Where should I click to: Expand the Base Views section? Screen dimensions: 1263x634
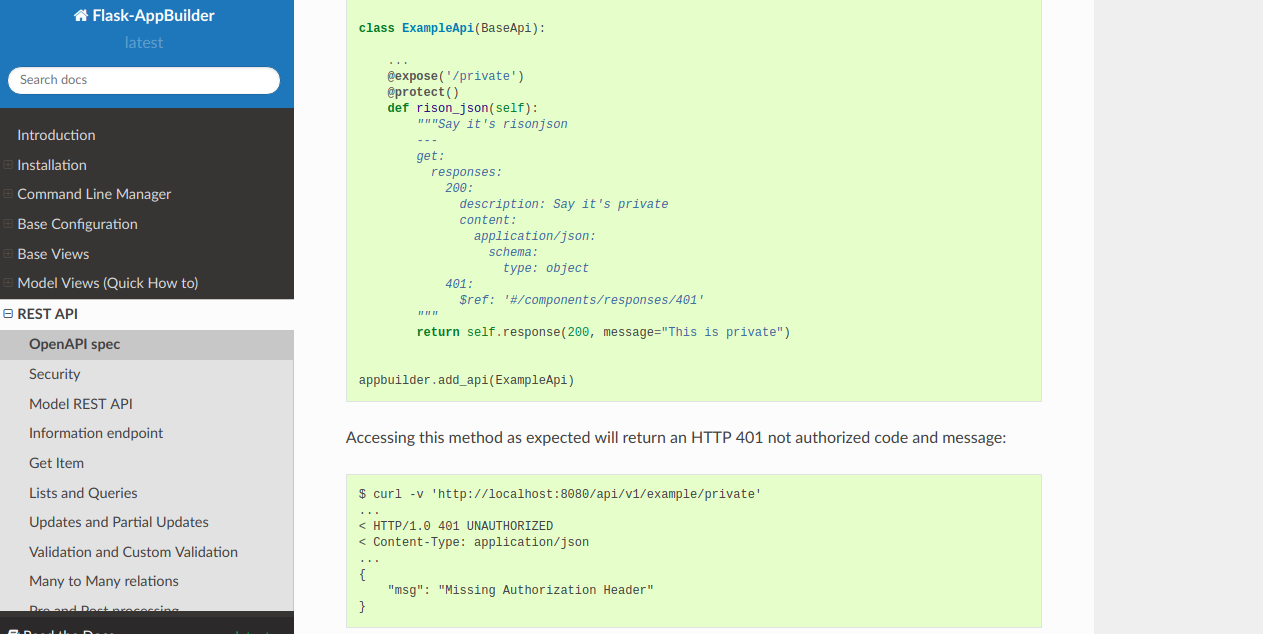coord(8,254)
